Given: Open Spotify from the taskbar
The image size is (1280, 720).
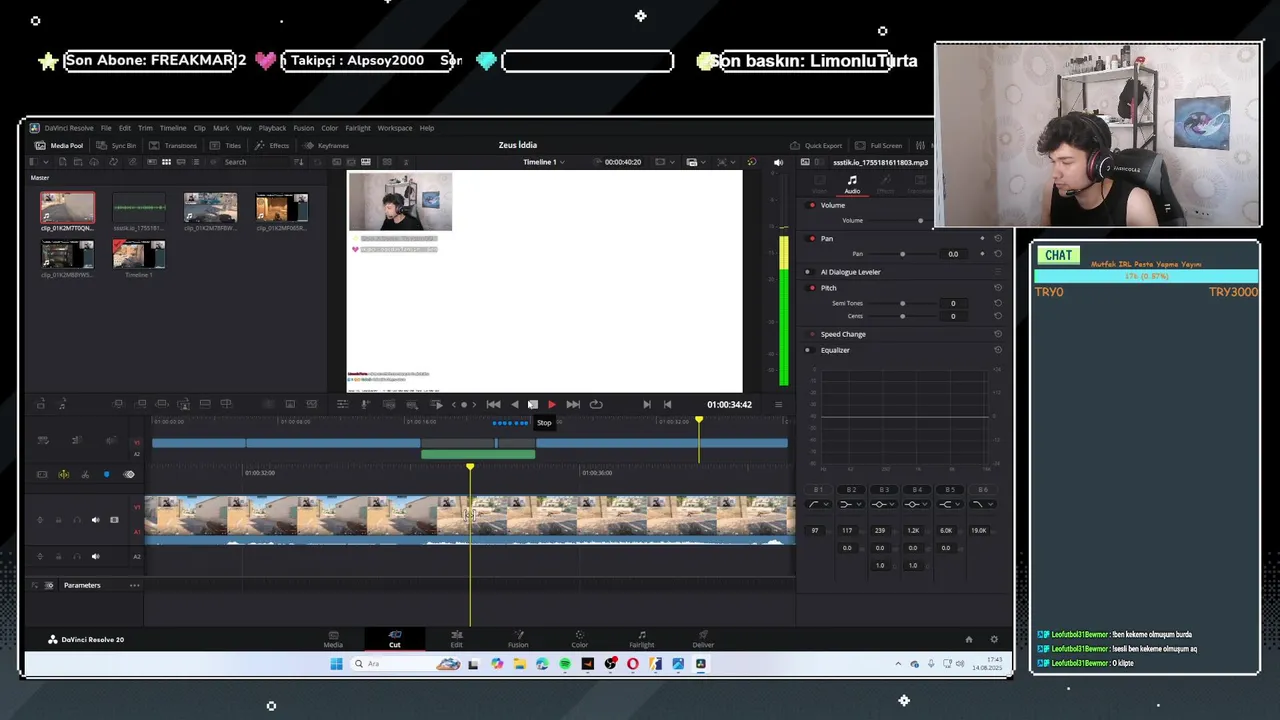Looking at the screenshot, I should pos(565,664).
